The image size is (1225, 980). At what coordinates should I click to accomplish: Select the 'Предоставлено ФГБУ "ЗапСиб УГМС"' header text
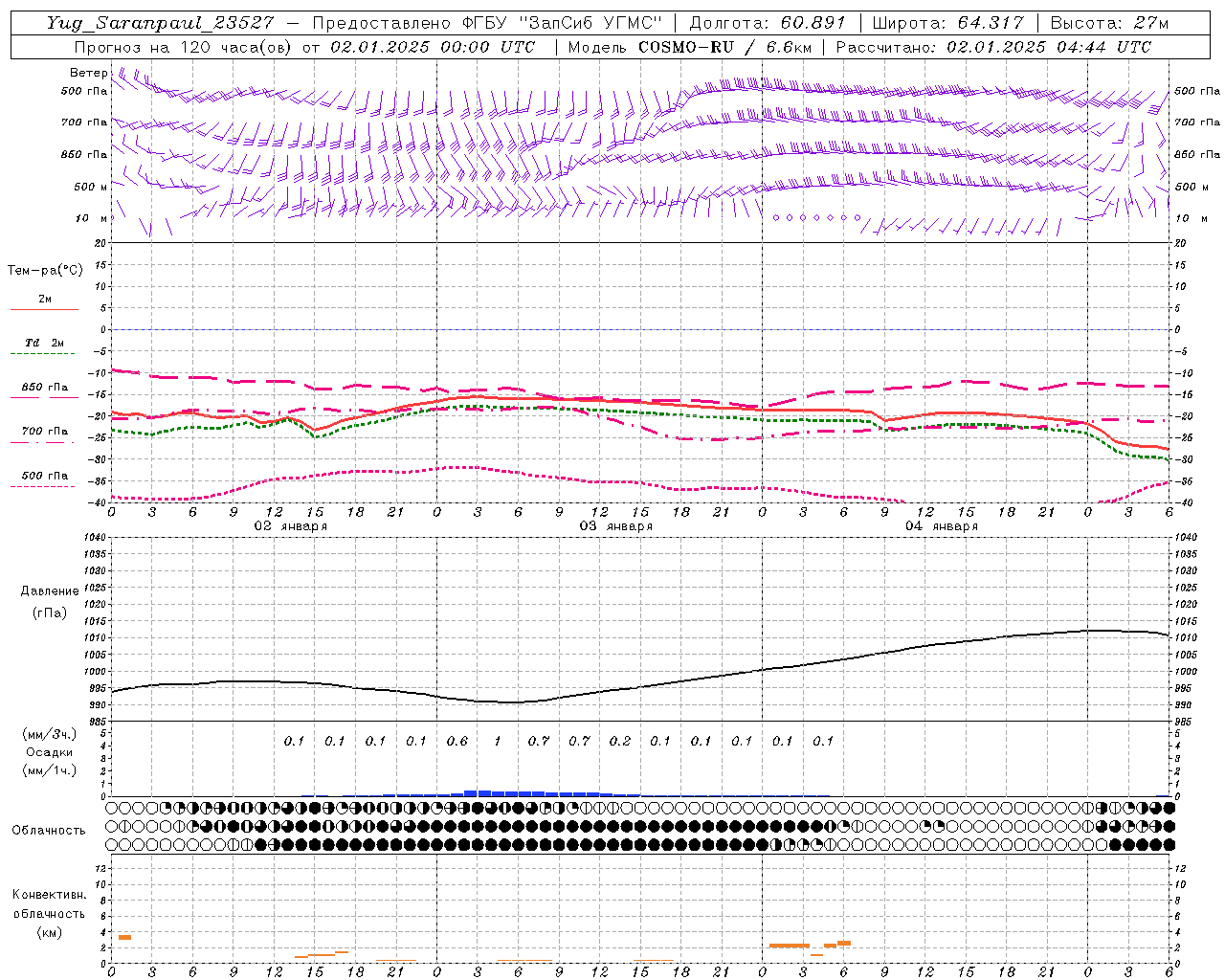click(487, 24)
